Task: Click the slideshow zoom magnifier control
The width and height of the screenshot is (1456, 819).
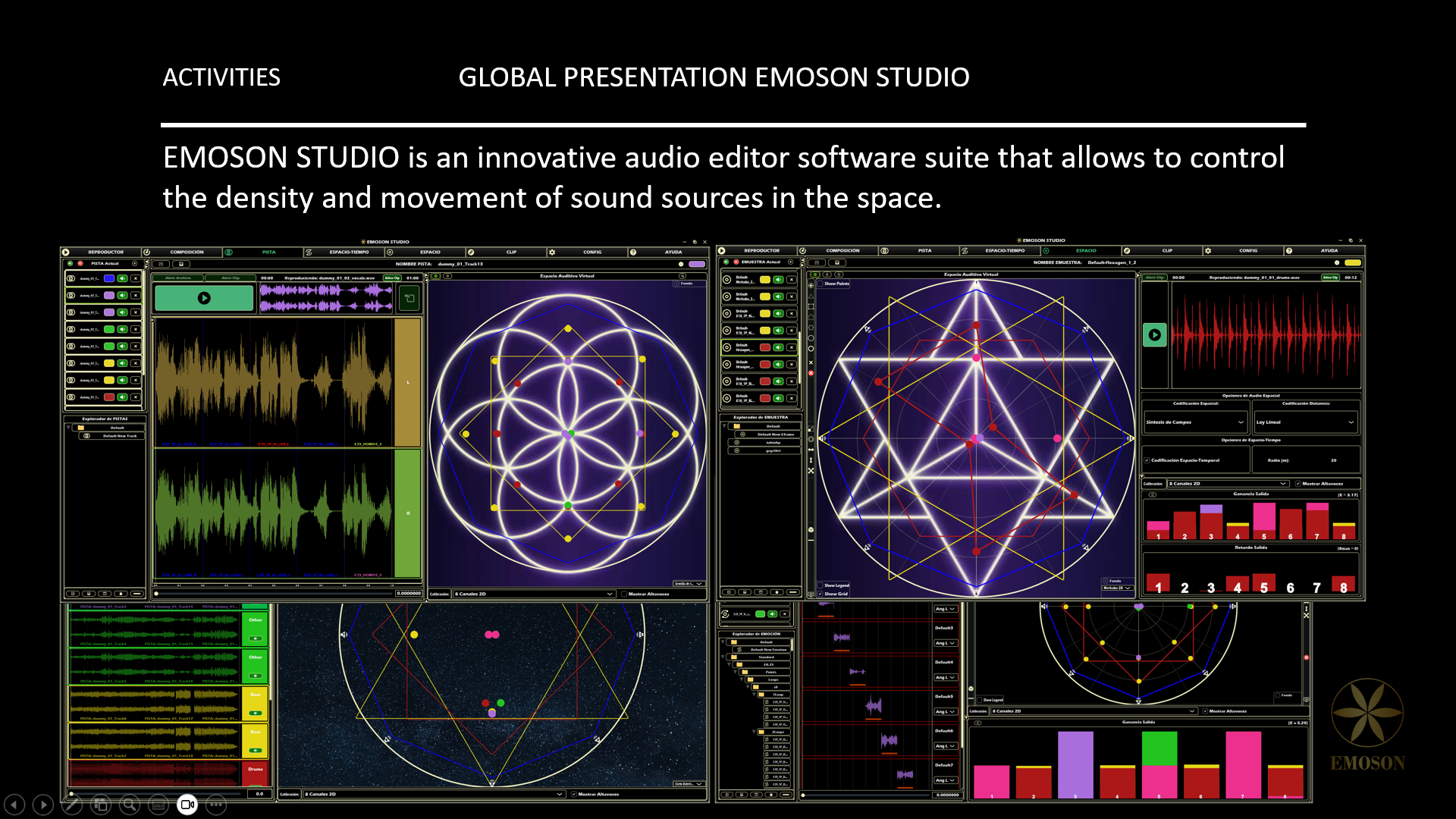Action: click(x=130, y=804)
